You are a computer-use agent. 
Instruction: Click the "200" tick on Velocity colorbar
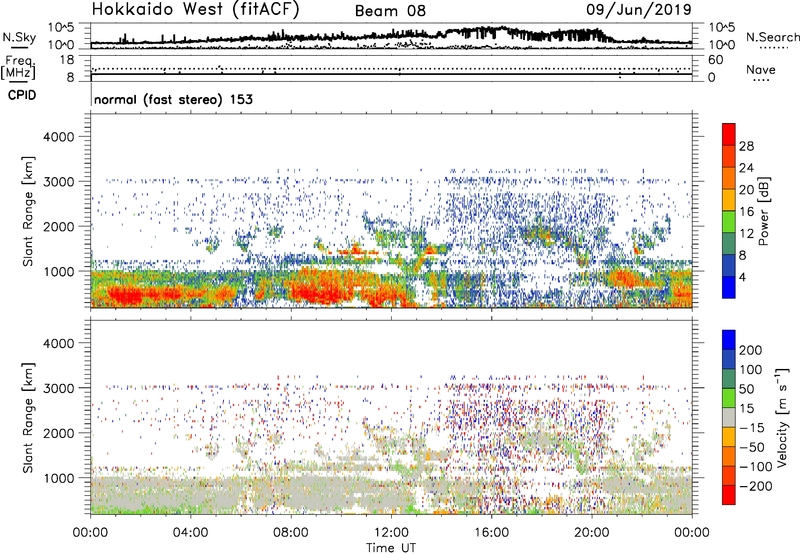click(x=751, y=350)
